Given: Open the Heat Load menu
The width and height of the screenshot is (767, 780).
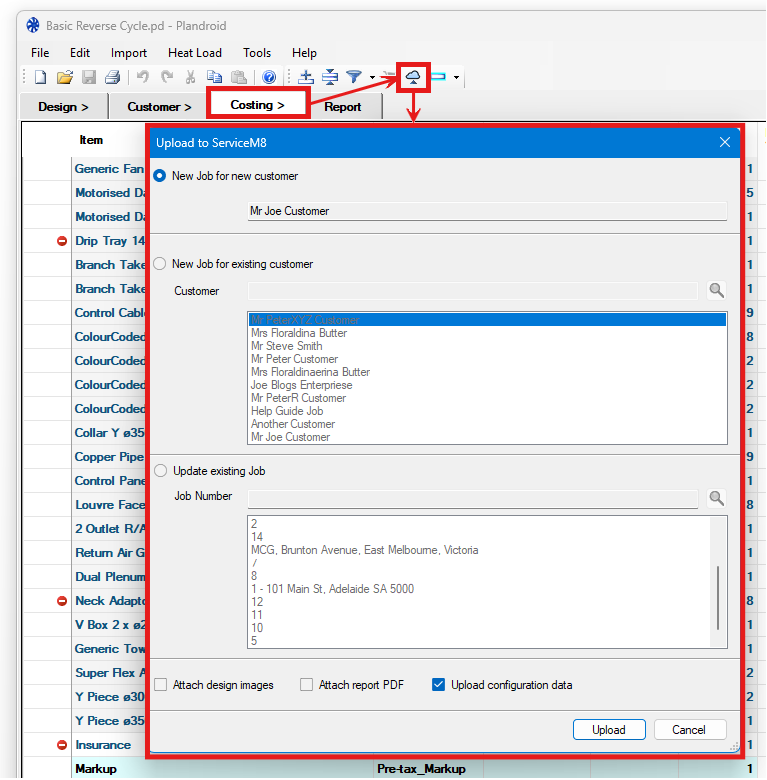Looking at the screenshot, I should (x=195, y=53).
